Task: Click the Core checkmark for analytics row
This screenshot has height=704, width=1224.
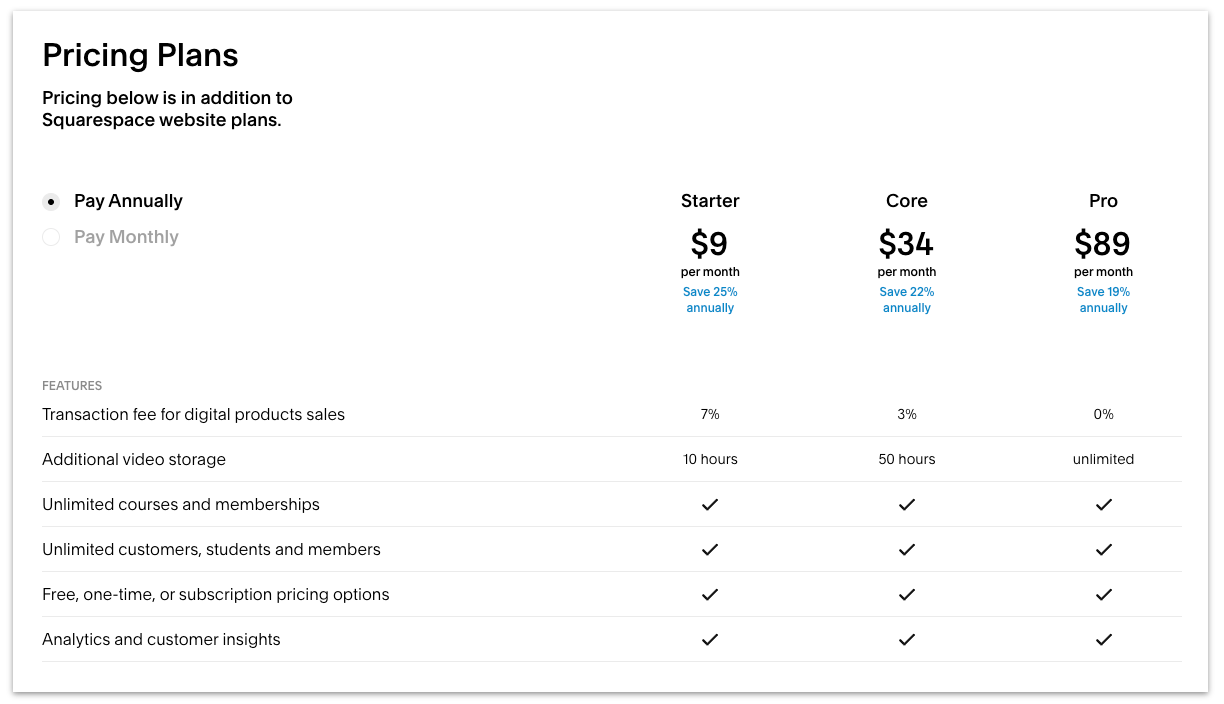Action: tap(906, 639)
